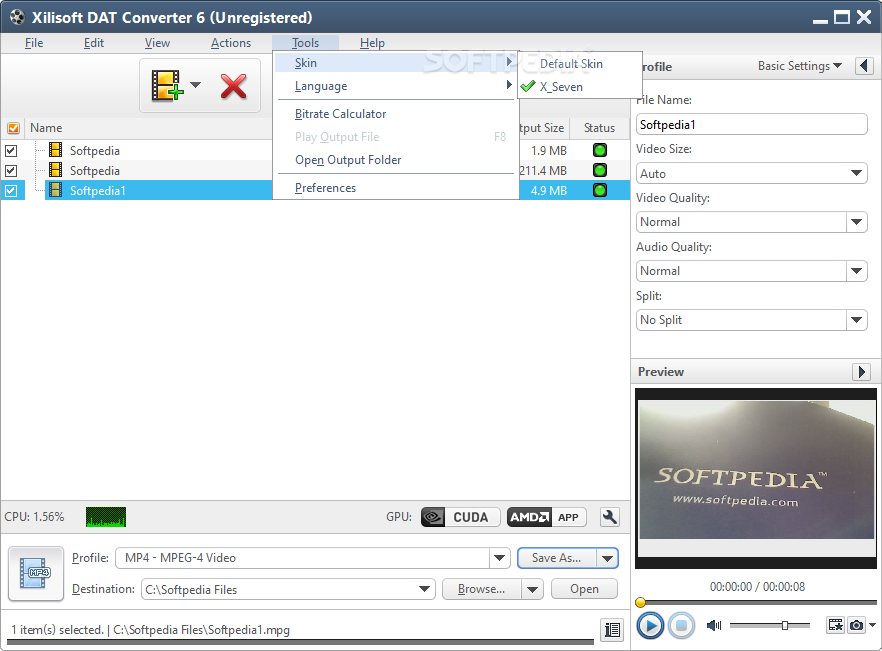Click the MP4 profile format icon
The height and width of the screenshot is (651, 882).
coord(36,573)
